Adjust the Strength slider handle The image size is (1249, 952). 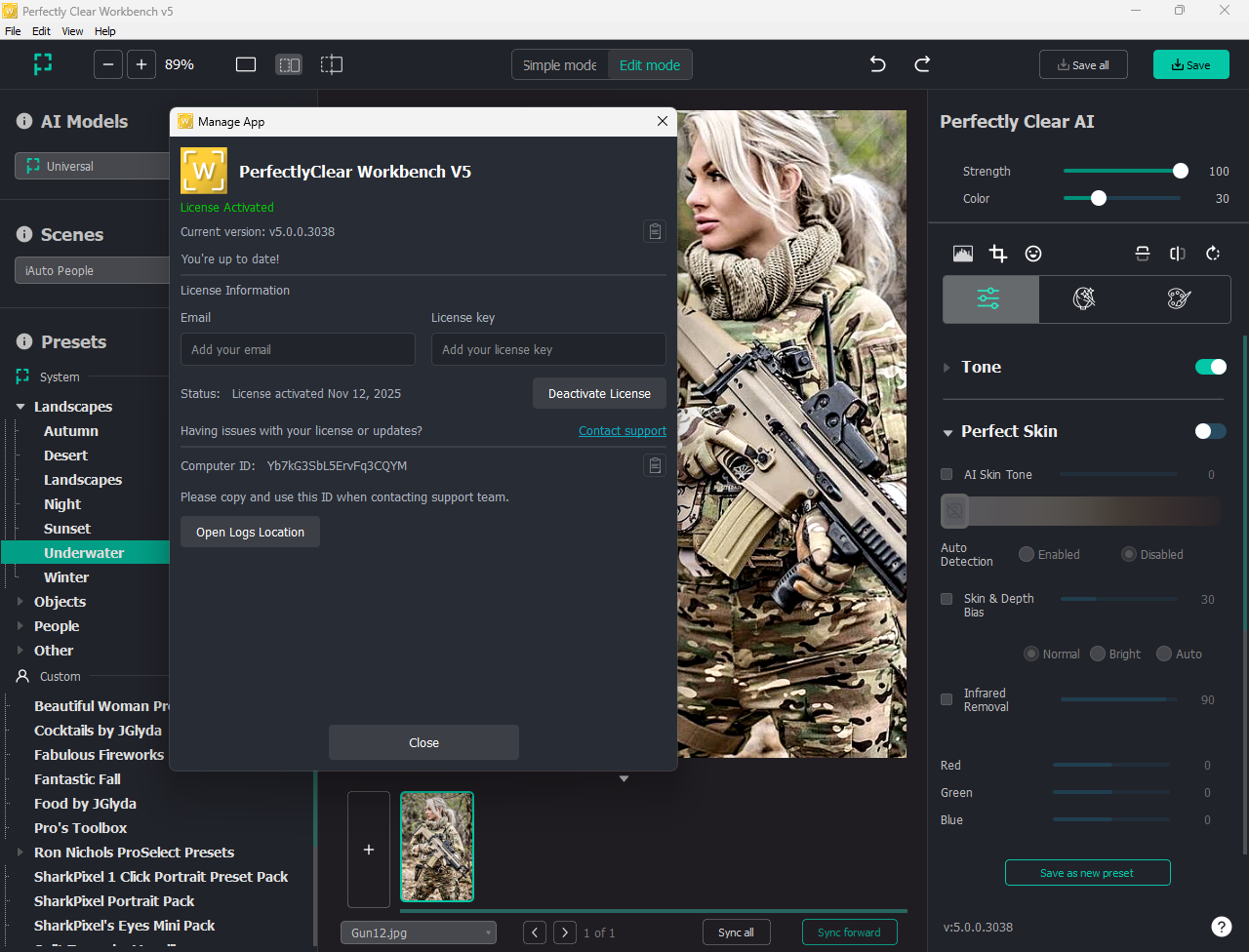1181,171
